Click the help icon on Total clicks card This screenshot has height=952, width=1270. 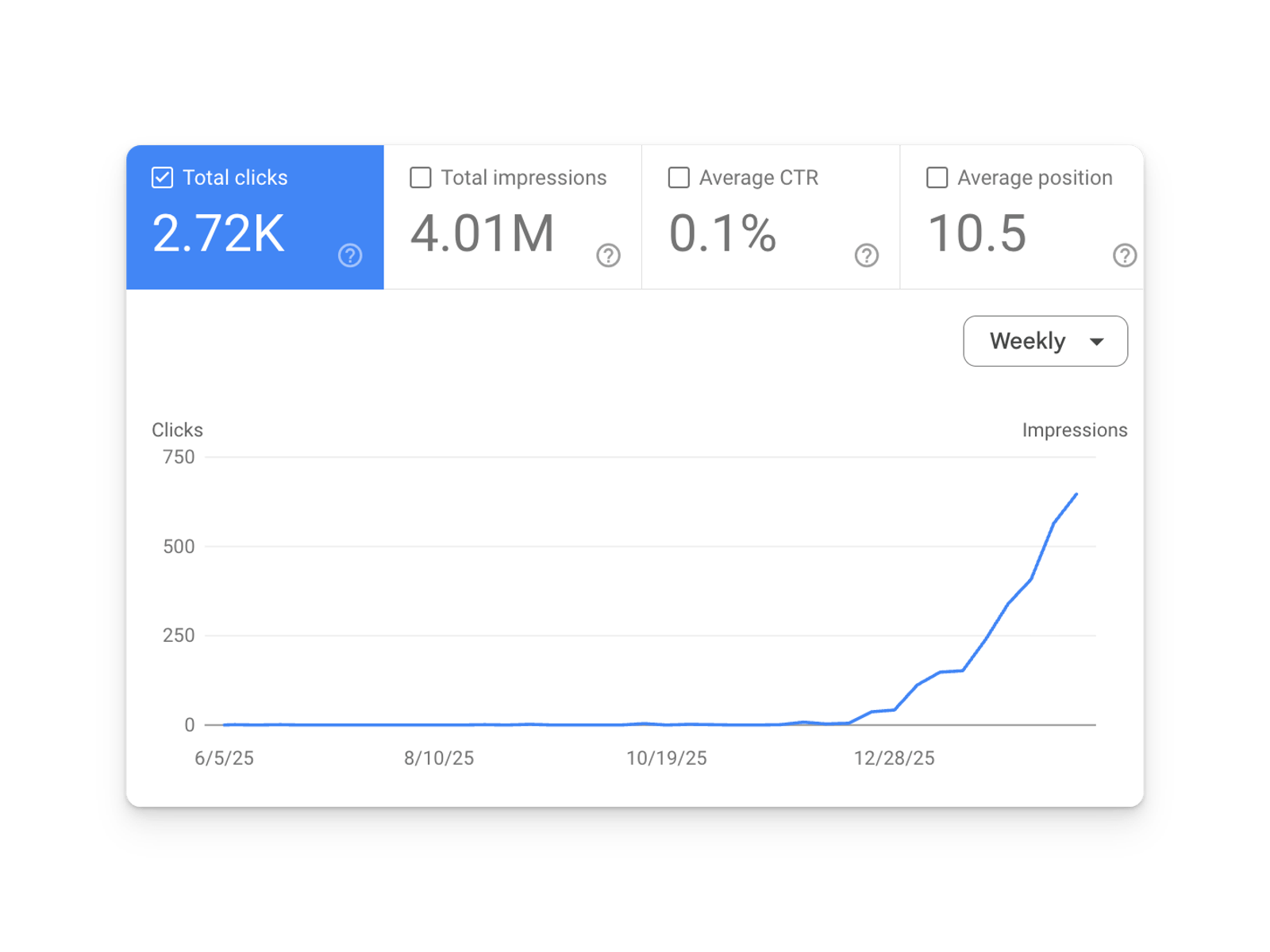pyautogui.click(x=350, y=255)
